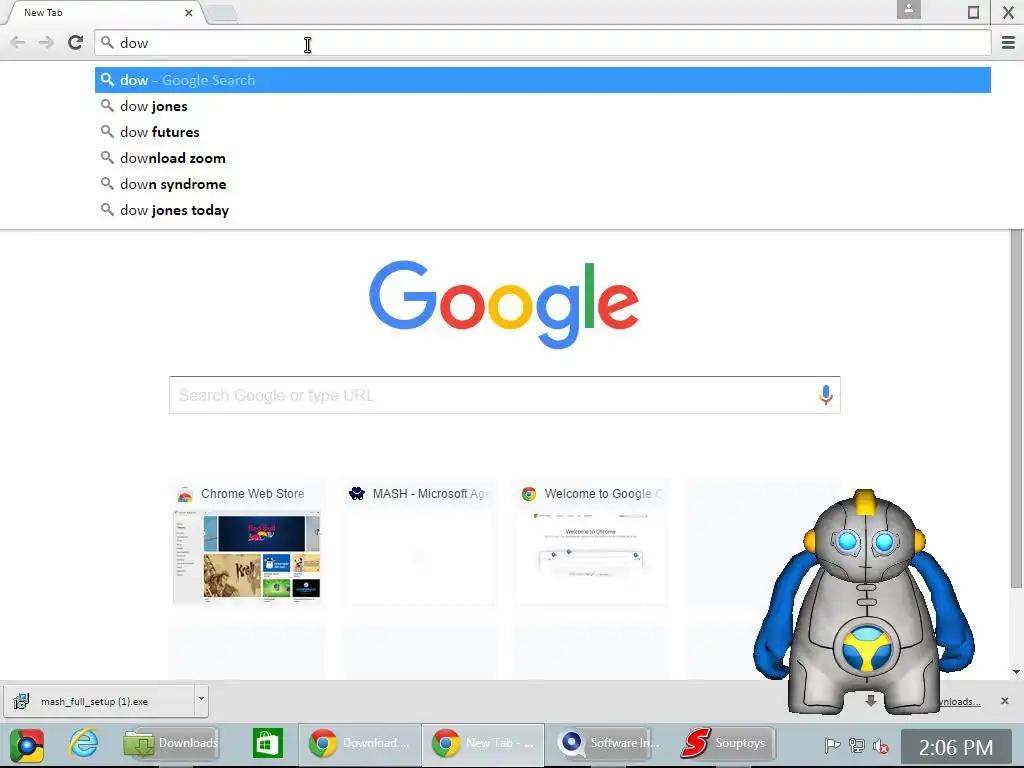Expand options arrow for mash_full_setup download
1024x768 pixels.
coord(201,699)
